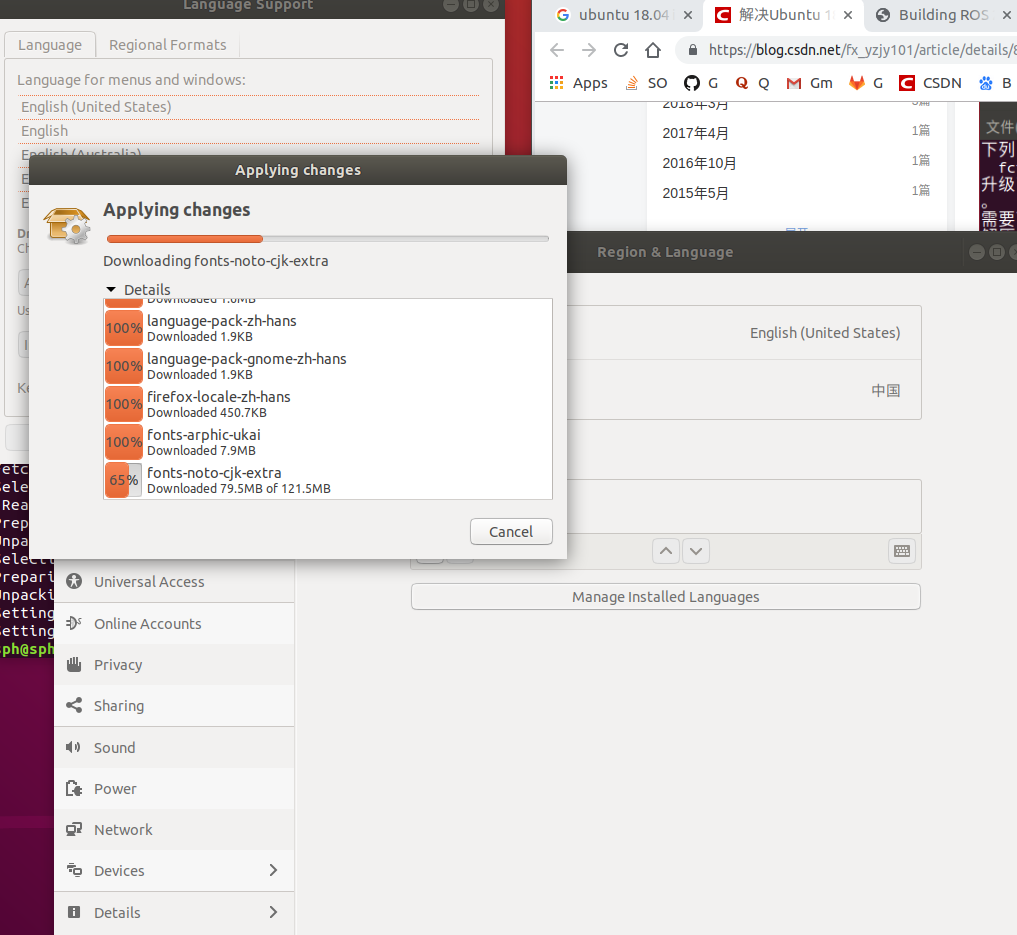The height and width of the screenshot is (935, 1017).
Task: Open the browser home page
Action: click(653, 50)
